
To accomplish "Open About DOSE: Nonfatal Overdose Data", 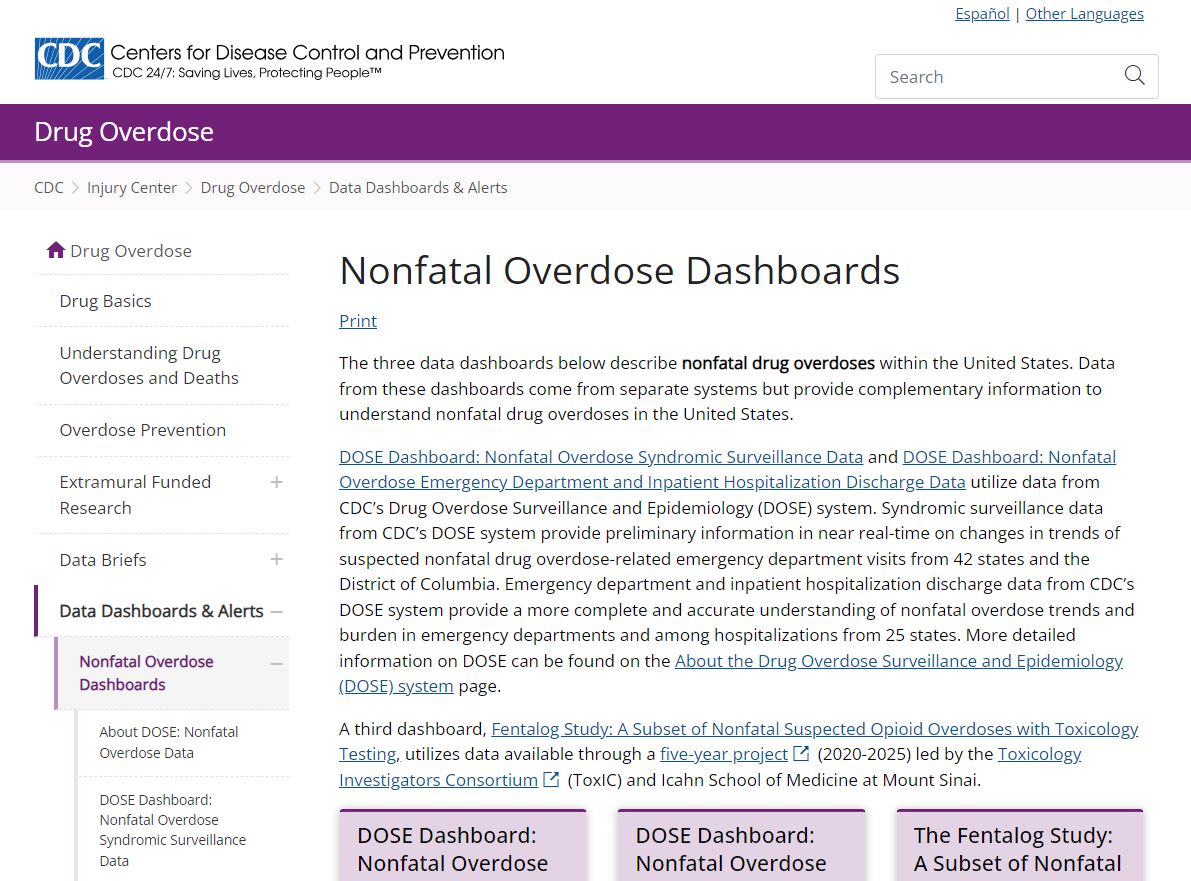I will coord(169,742).
